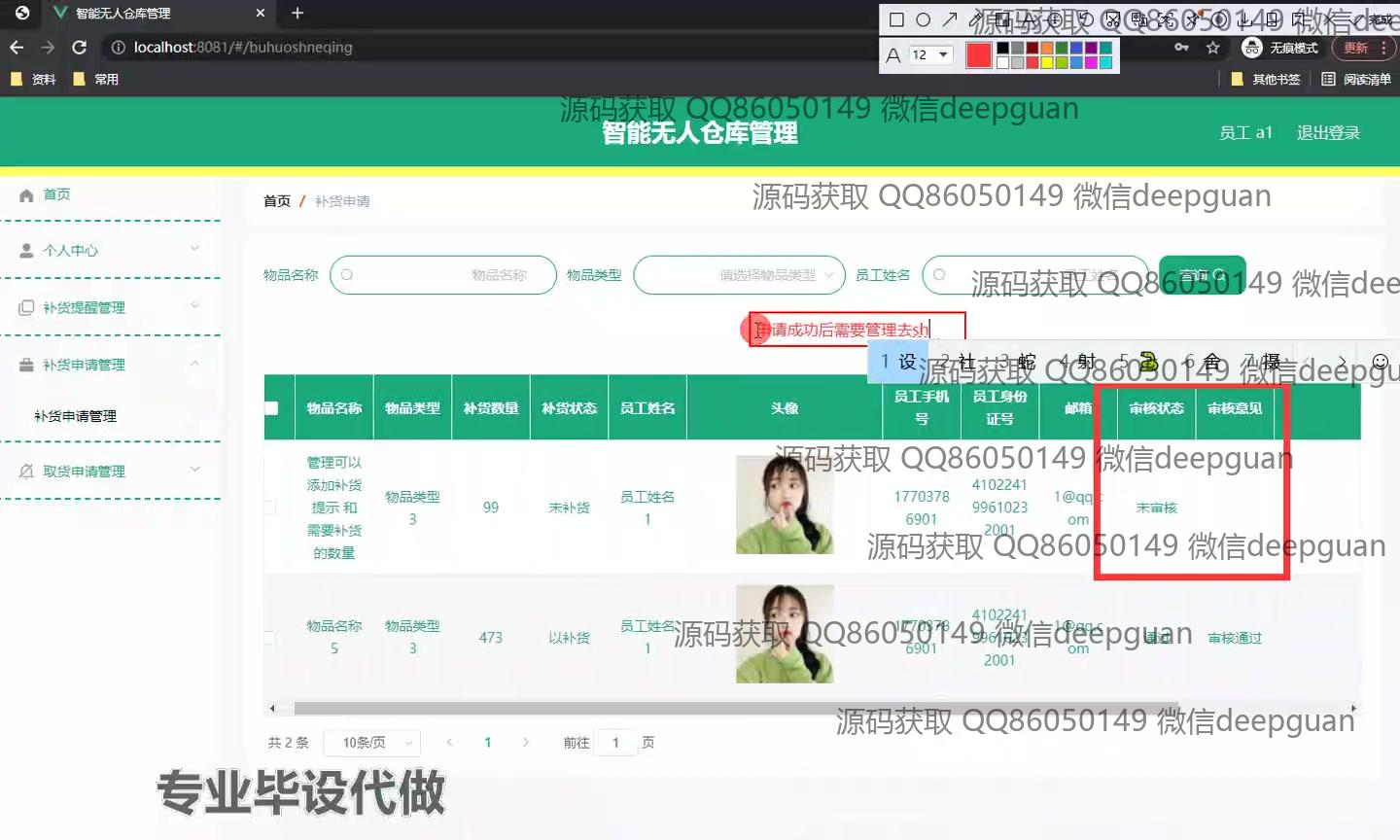Click the browser reload page icon
The height and width of the screenshot is (840, 1400).
(x=80, y=48)
